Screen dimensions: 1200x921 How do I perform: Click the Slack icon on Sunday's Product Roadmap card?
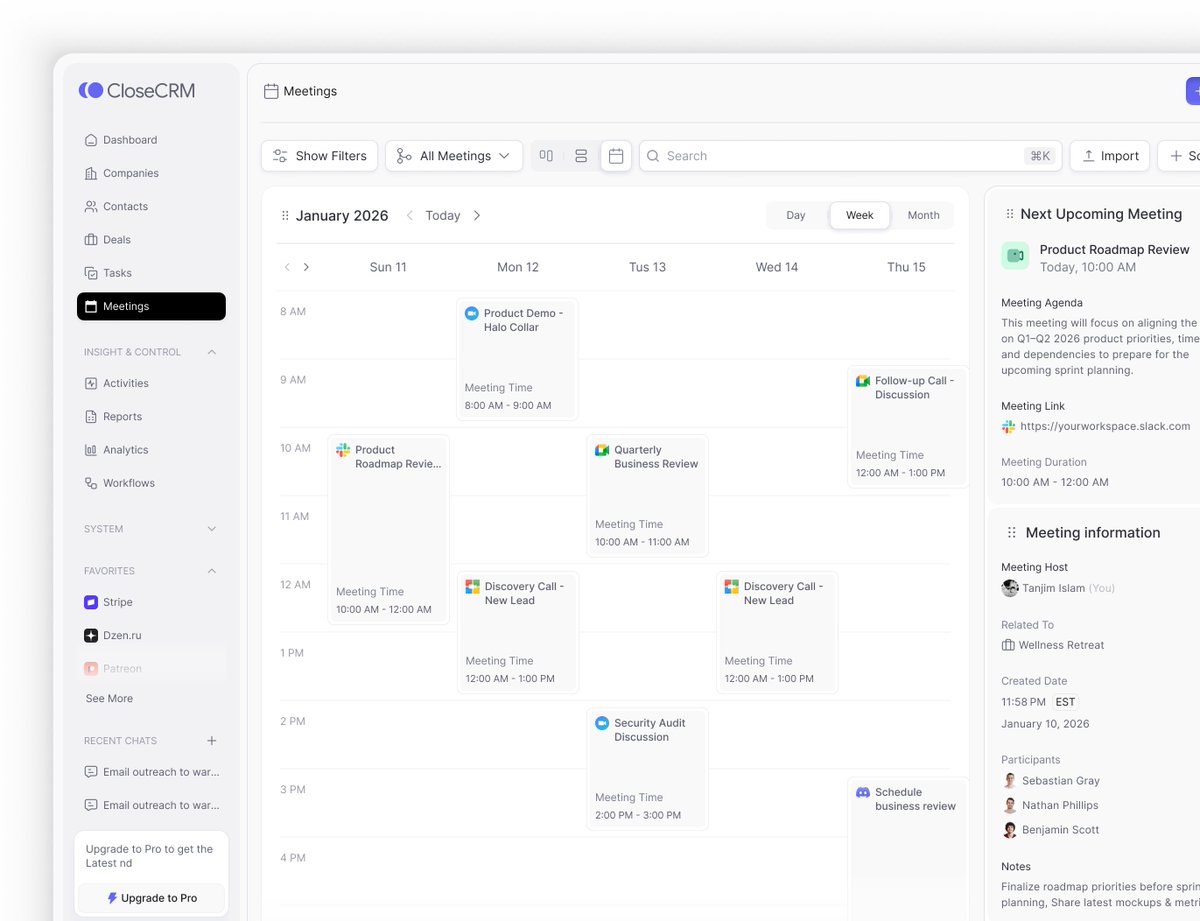point(343,450)
